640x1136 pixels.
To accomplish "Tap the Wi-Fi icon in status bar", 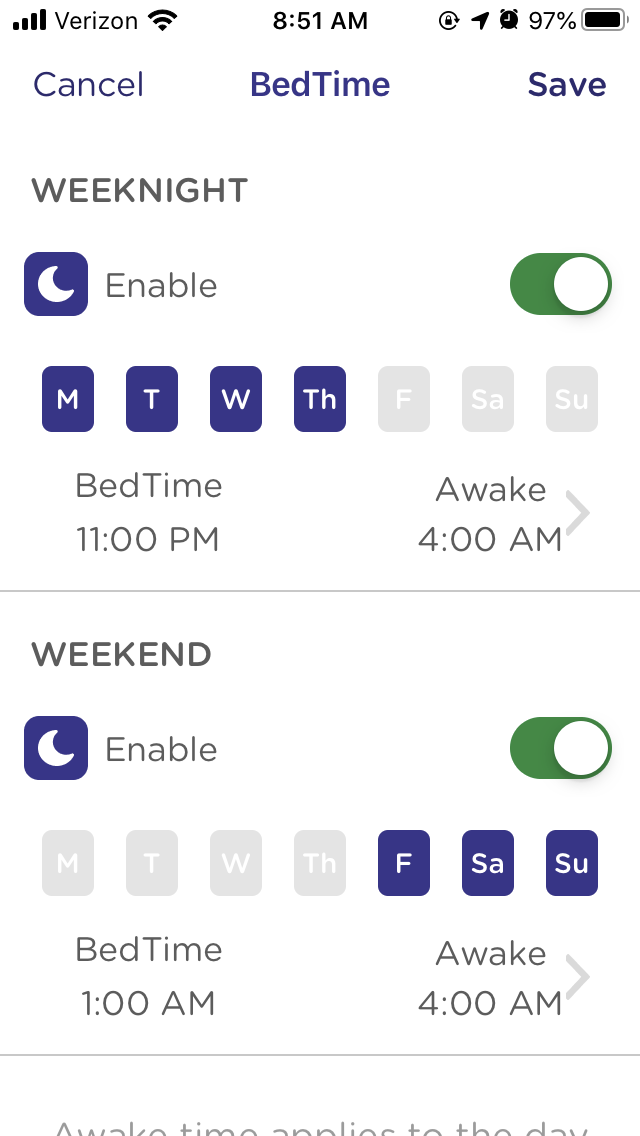I will point(159,20).
